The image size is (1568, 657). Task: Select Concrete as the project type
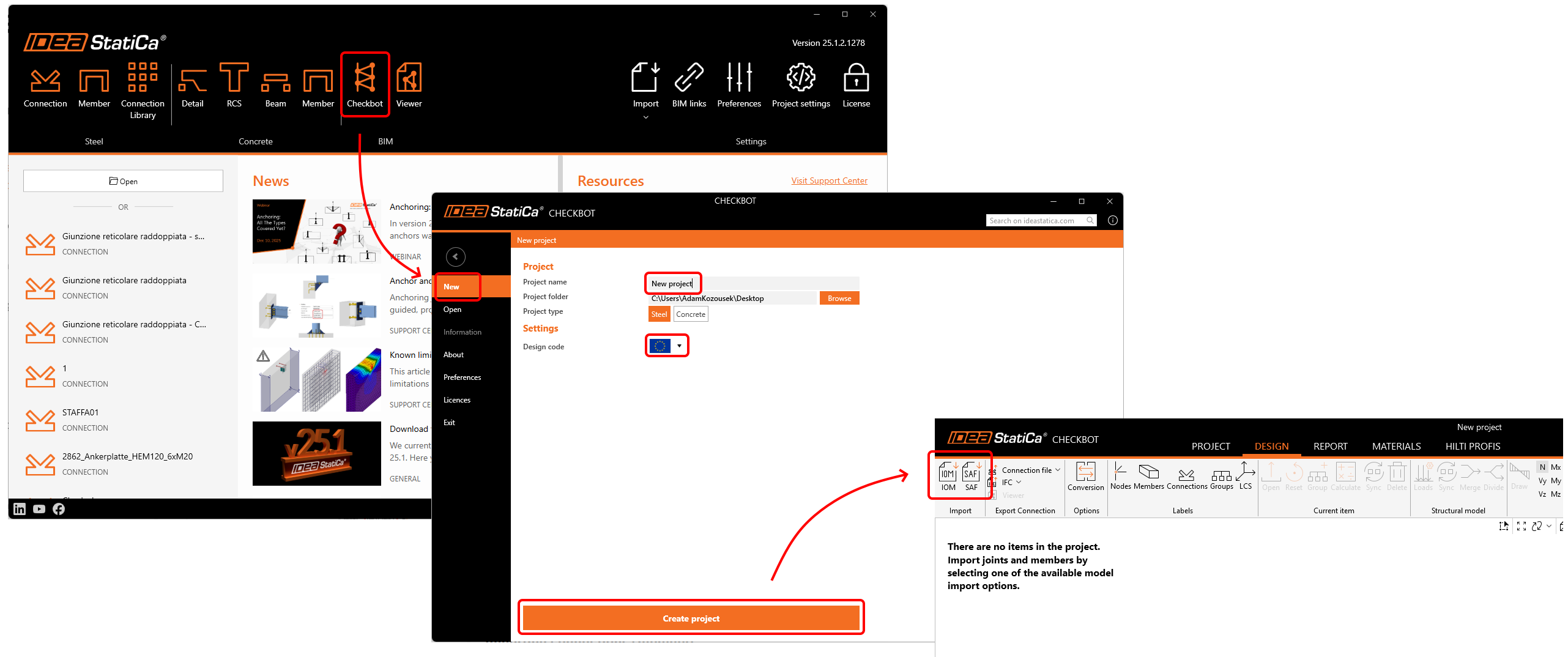coord(691,314)
